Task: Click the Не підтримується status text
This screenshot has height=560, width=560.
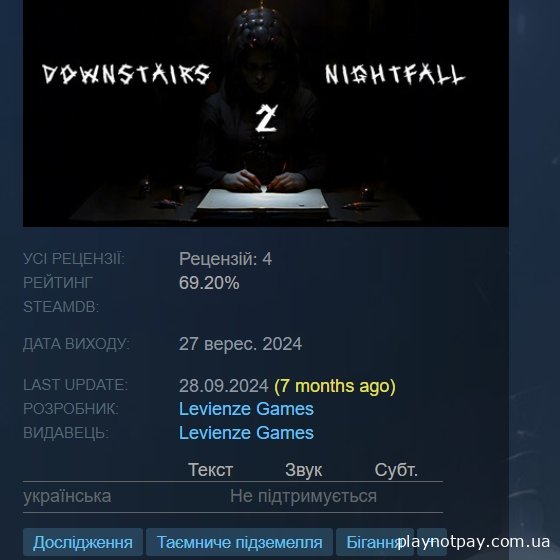Action: (x=303, y=496)
